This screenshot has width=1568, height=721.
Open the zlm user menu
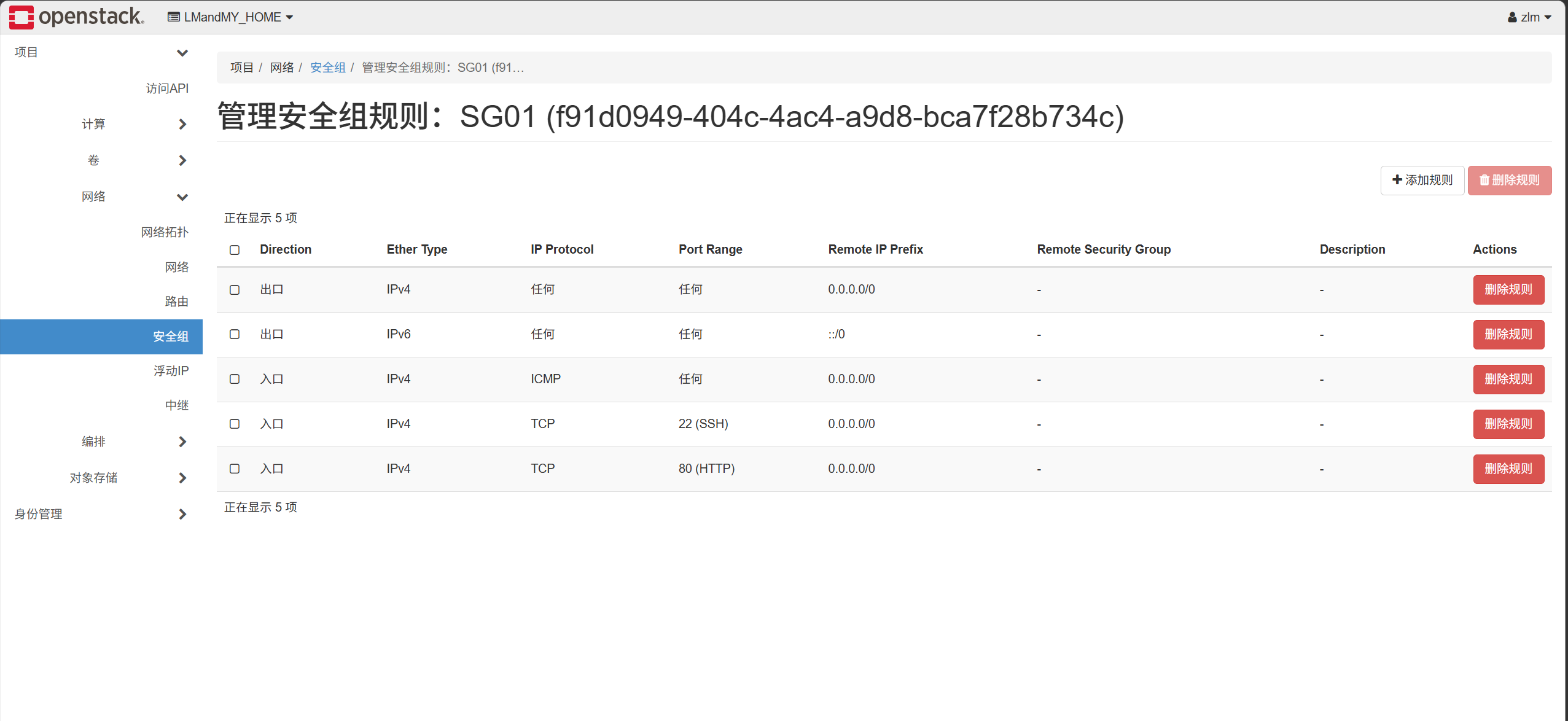click(x=1529, y=17)
